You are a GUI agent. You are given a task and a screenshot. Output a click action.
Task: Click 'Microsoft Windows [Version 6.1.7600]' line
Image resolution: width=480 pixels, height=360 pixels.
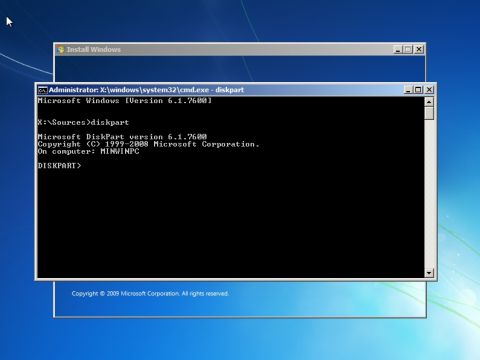coord(124,101)
